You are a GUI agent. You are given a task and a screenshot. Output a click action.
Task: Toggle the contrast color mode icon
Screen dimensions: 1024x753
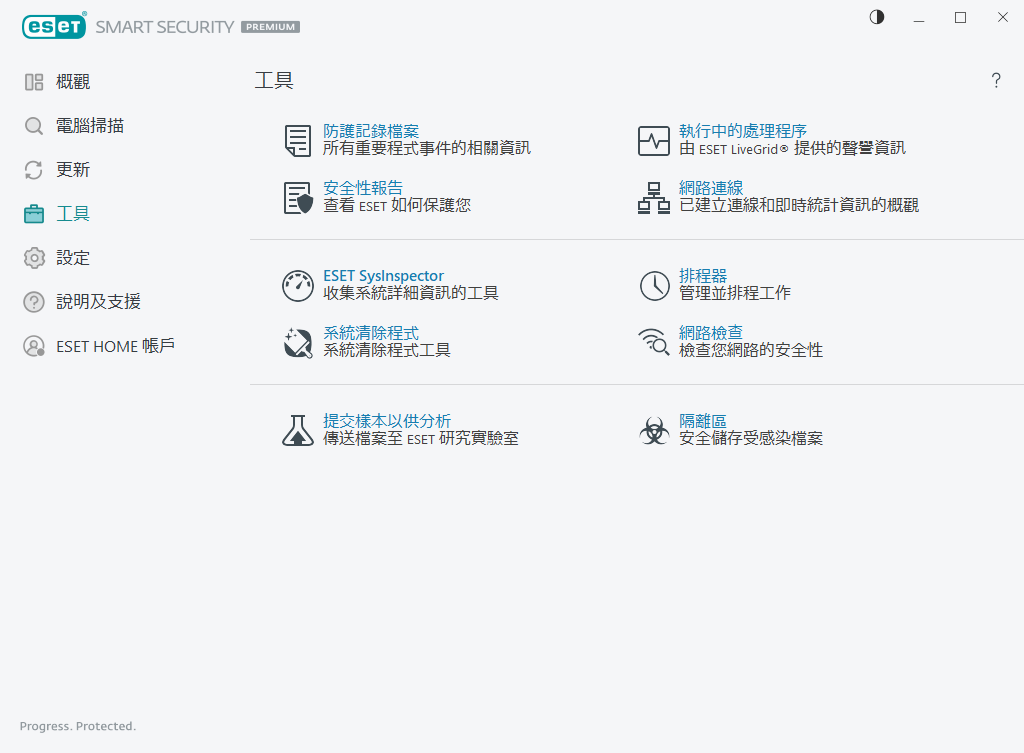click(876, 17)
